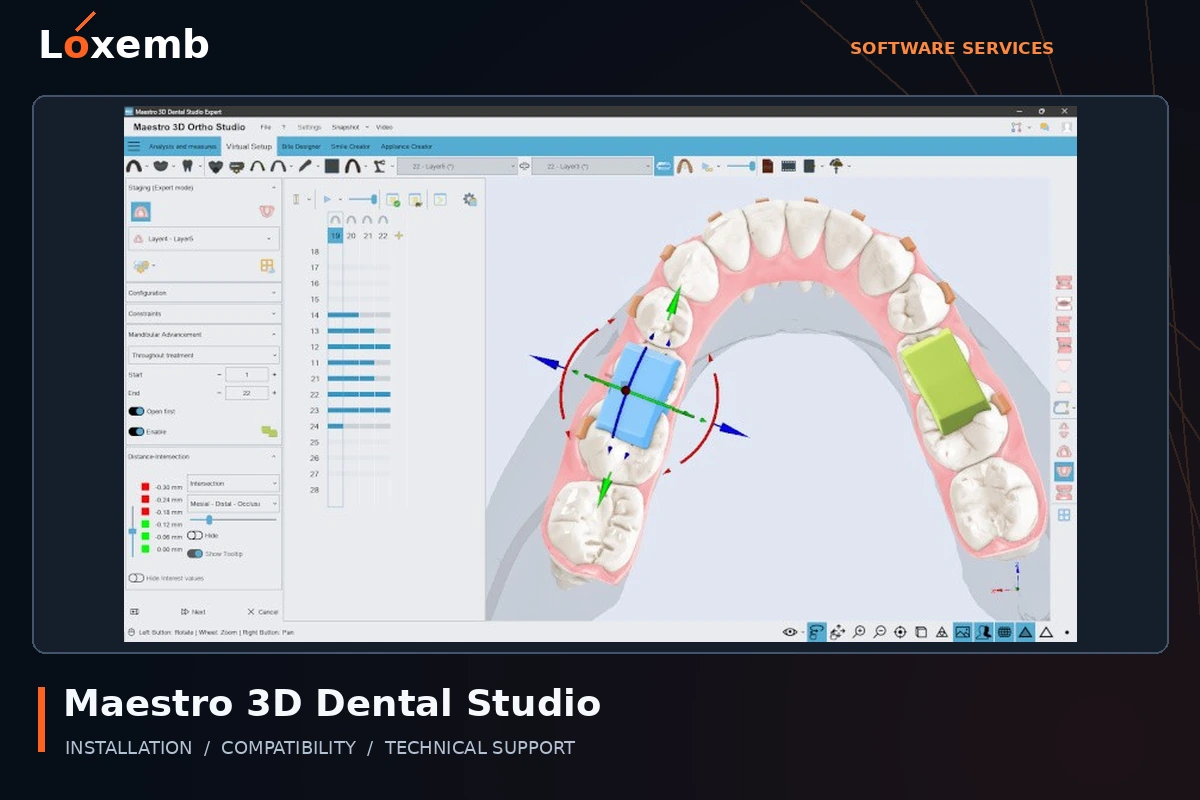Switch to Smile Creator tab
Image resolution: width=1200 pixels, height=800 pixels.
(350, 146)
